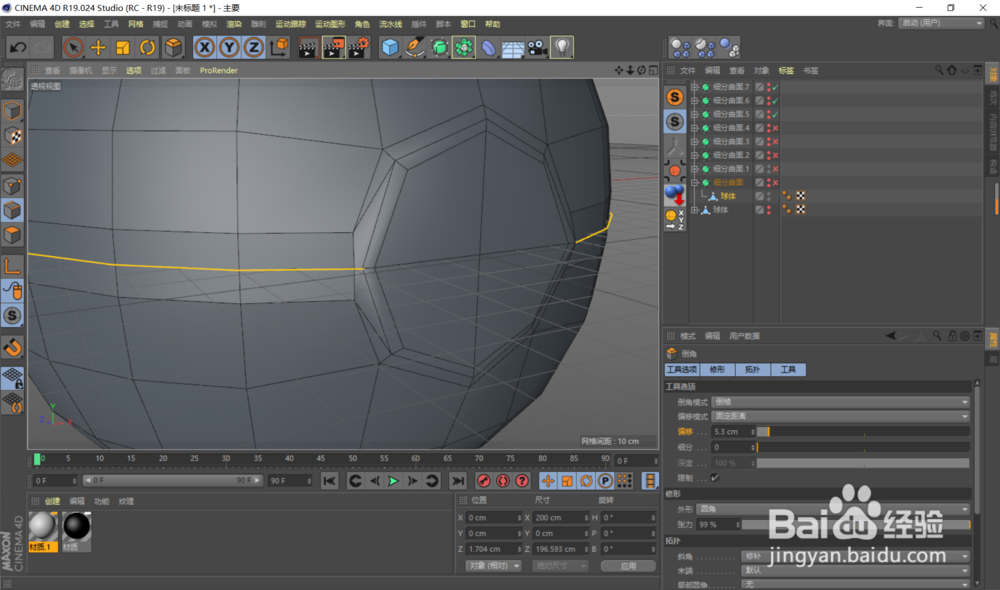Click the 偏移 5.3 cm value field
1000x590 pixels.
[x=733, y=432]
